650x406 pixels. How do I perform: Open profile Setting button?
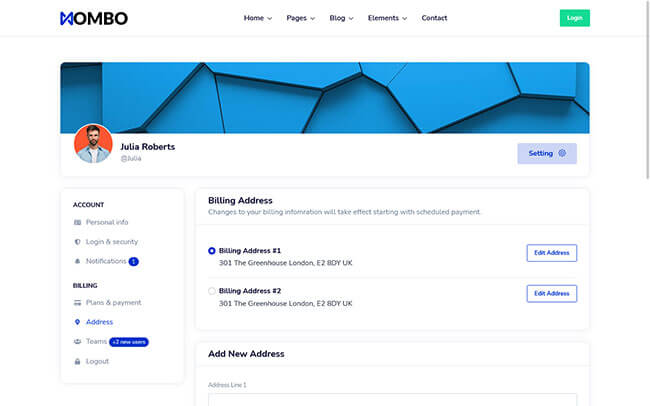coord(546,153)
